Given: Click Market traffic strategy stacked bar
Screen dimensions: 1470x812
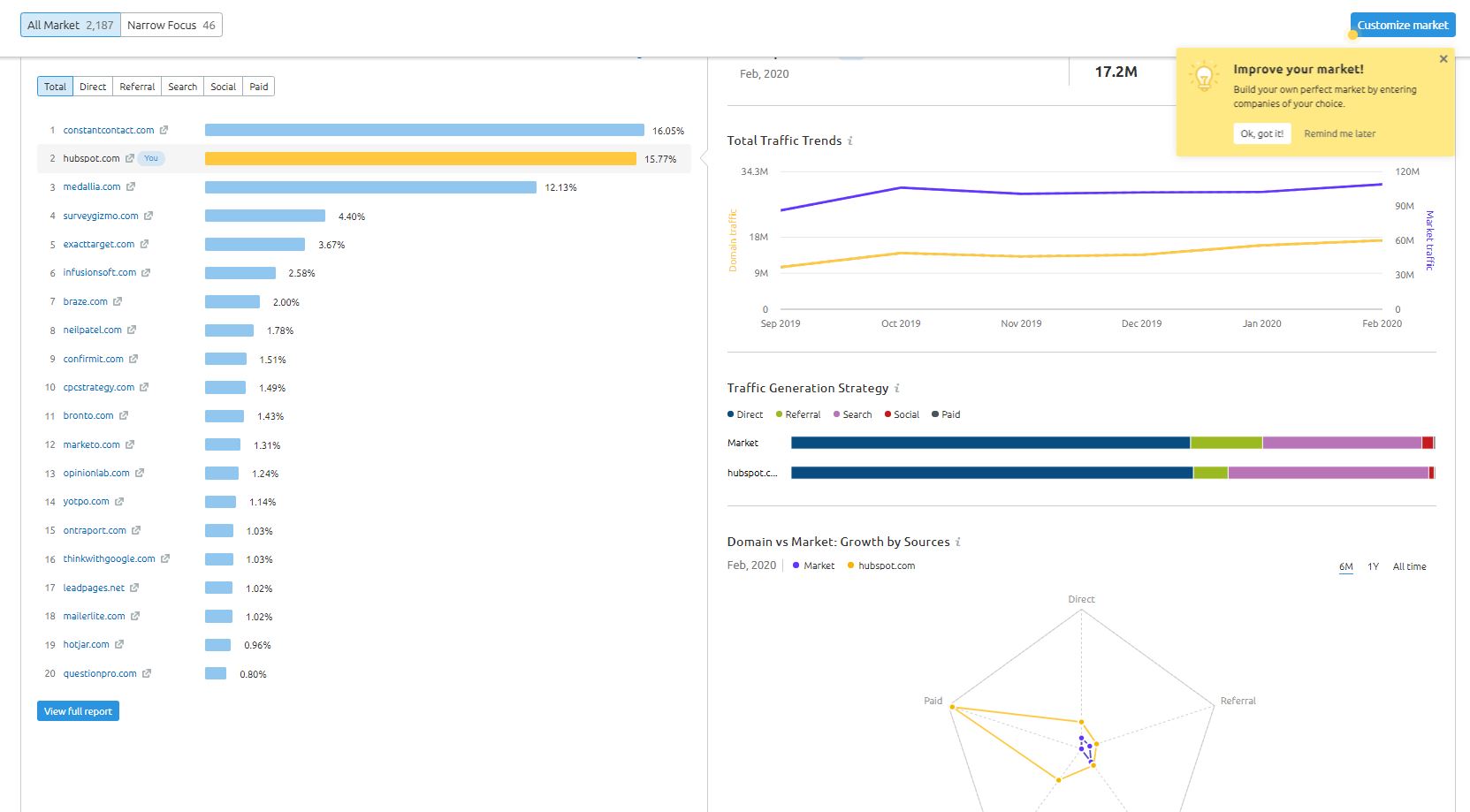Looking at the screenshot, I should (x=1113, y=443).
